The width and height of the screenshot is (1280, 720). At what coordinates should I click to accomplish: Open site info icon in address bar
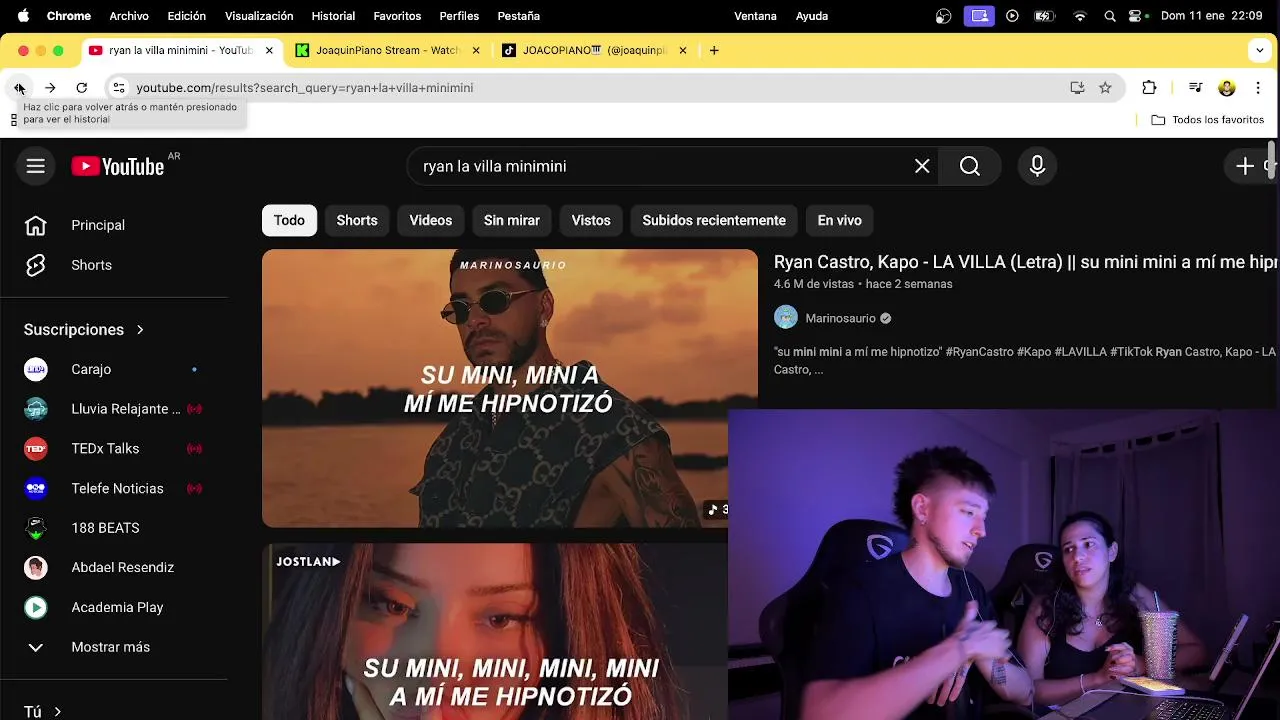(x=118, y=88)
